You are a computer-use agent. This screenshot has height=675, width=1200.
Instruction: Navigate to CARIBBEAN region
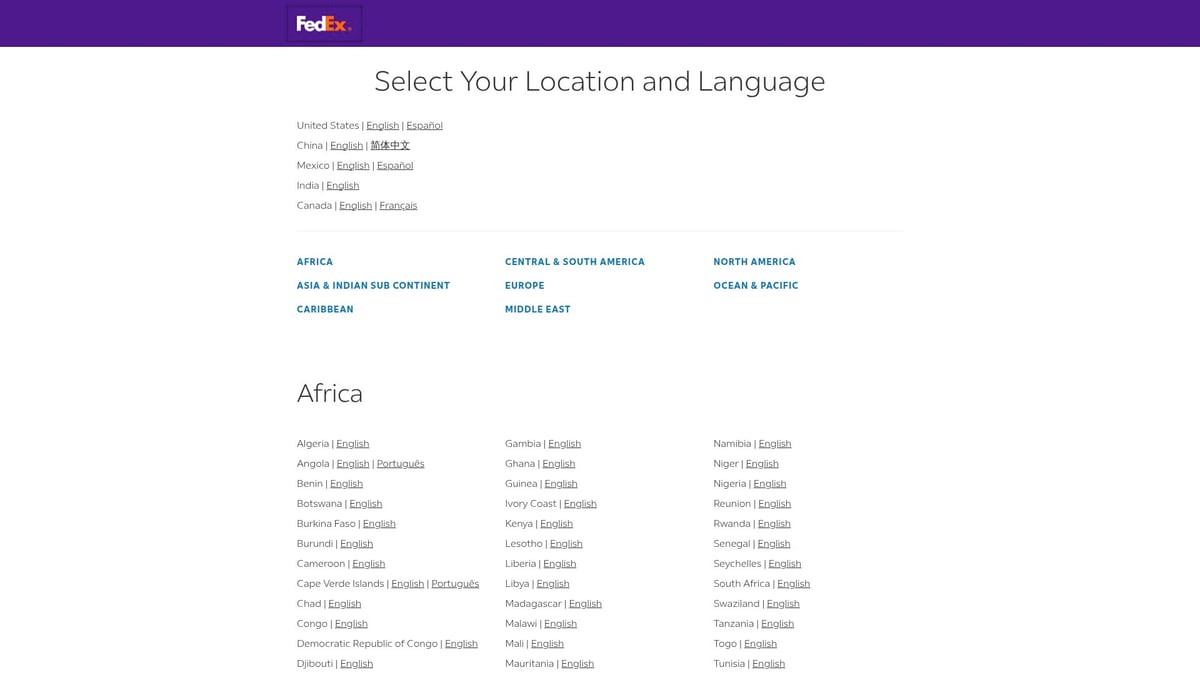(325, 309)
